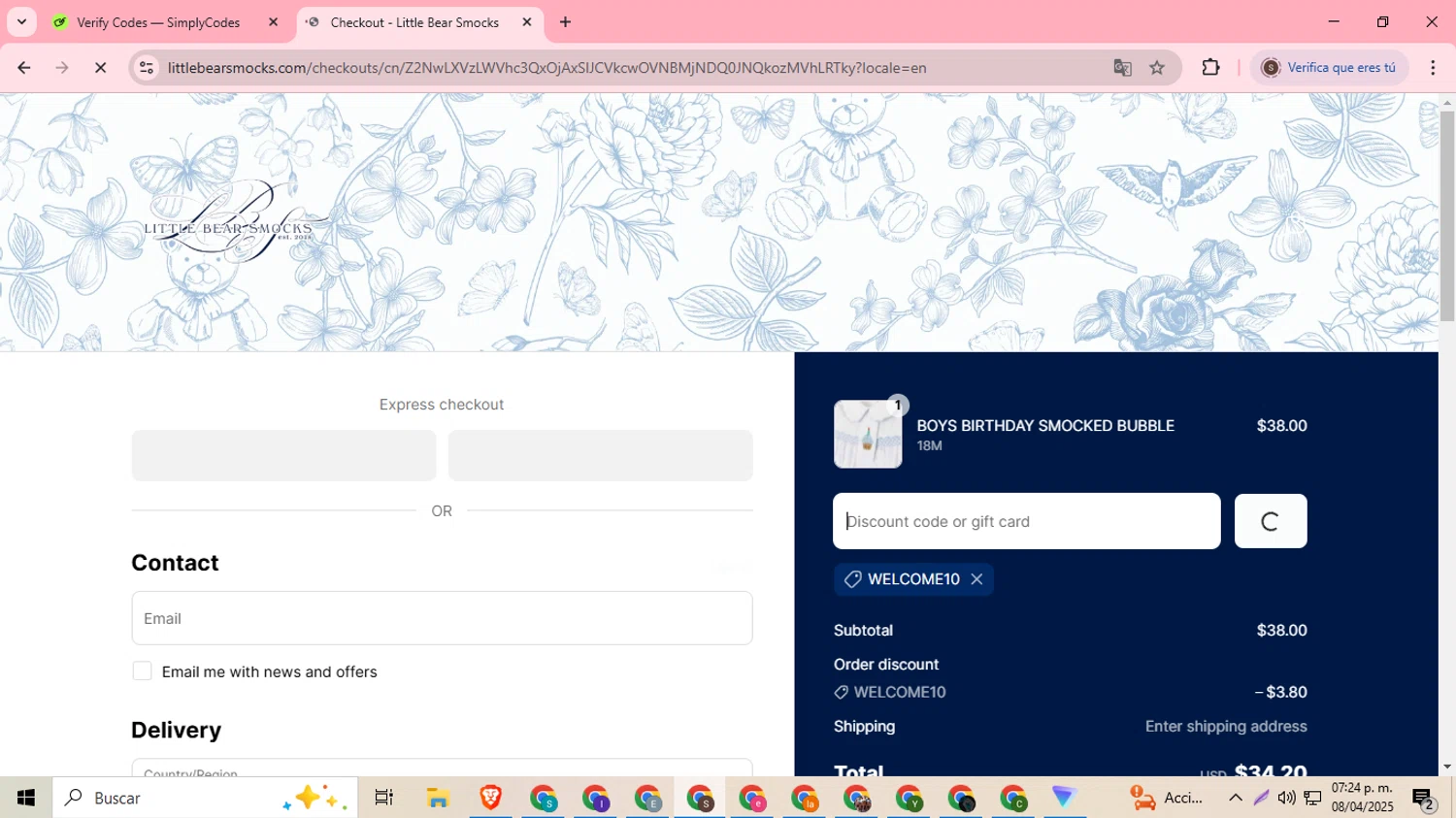Click the browser forward arrow
Viewport: 1456px width, 818px height.
click(x=62, y=68)
